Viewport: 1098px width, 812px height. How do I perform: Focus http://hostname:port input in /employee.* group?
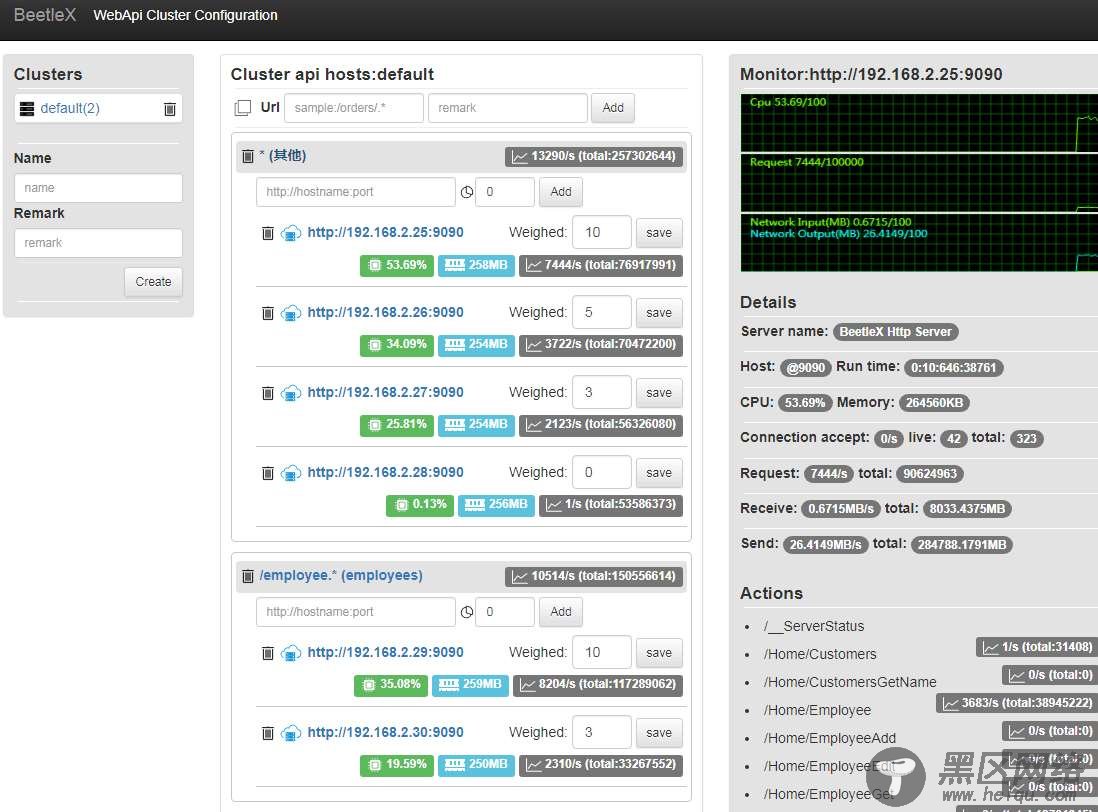(x=356, y=612)
